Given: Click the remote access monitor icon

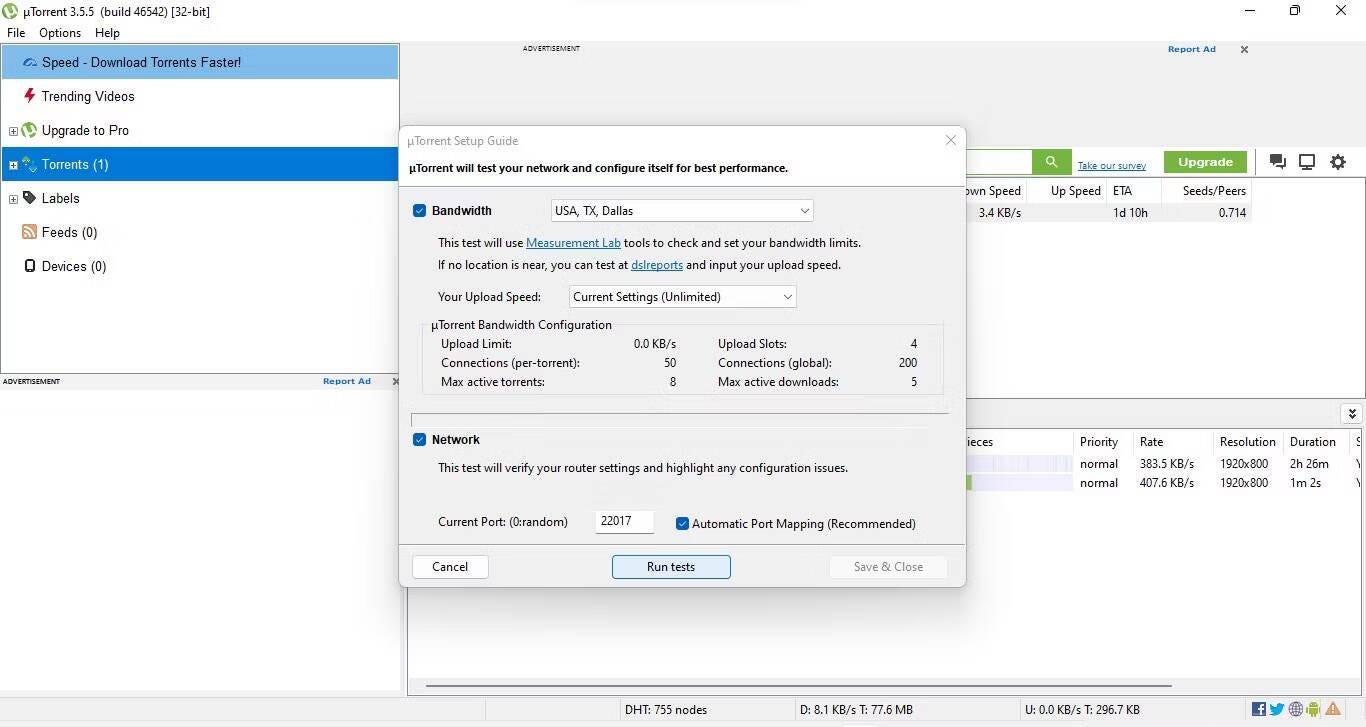Looking at the screenshot, I should 1307,161.
